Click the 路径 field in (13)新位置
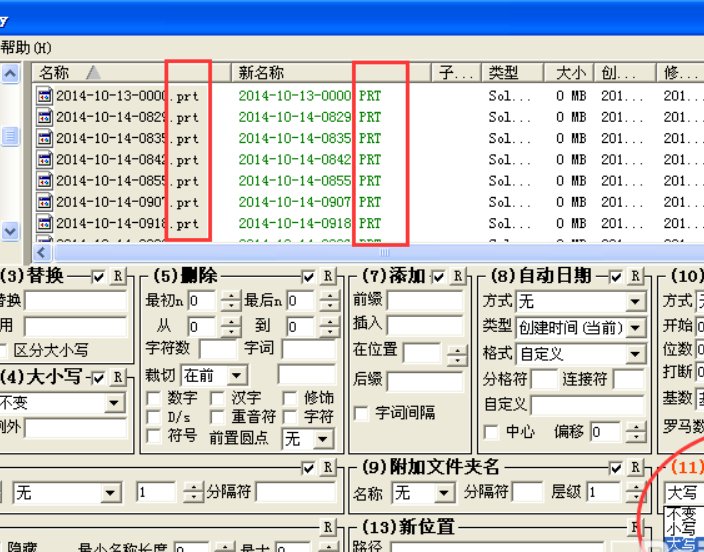Screen dimensions: 704x552 pyautogui.click(x=497, y=547)
